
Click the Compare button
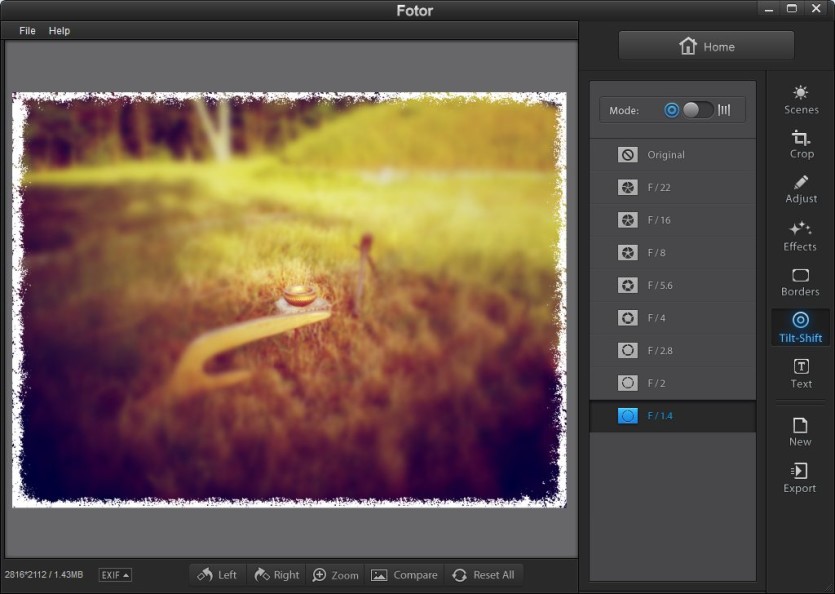coord(404,575)
